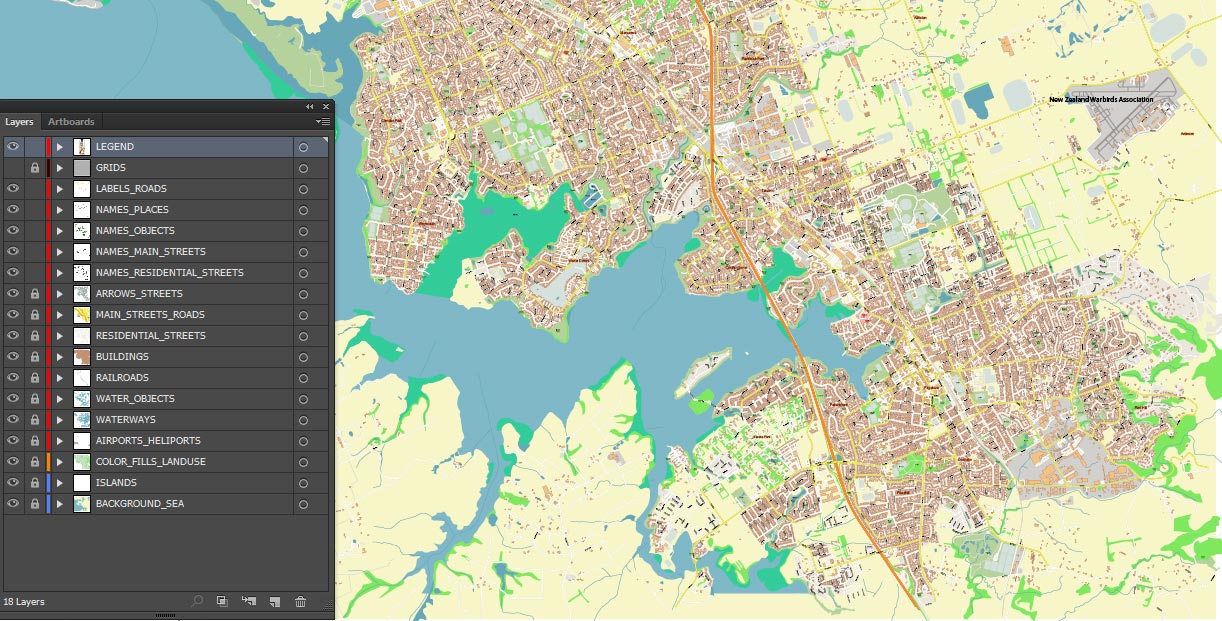The image size is (1222, 621).
Task: Unlock the BUILDINGS layer
Action: click(x=35, y=357)
